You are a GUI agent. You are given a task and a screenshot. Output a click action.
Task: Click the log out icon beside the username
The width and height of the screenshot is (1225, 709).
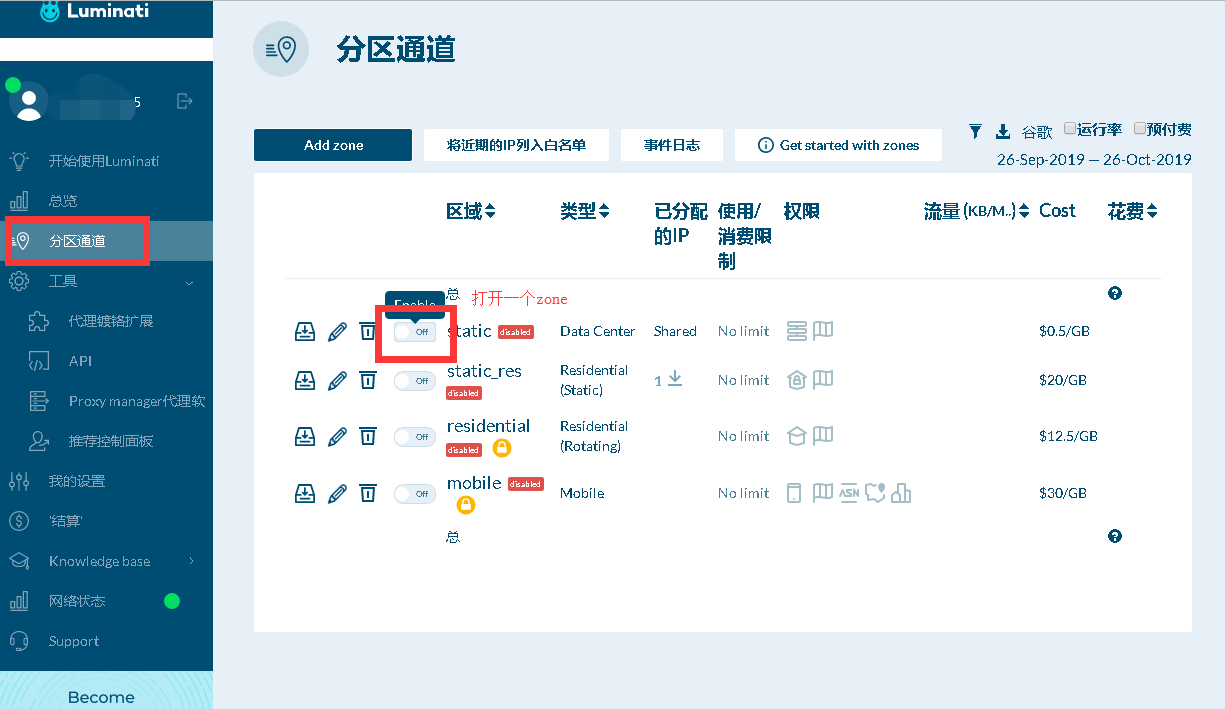point(185,101)
